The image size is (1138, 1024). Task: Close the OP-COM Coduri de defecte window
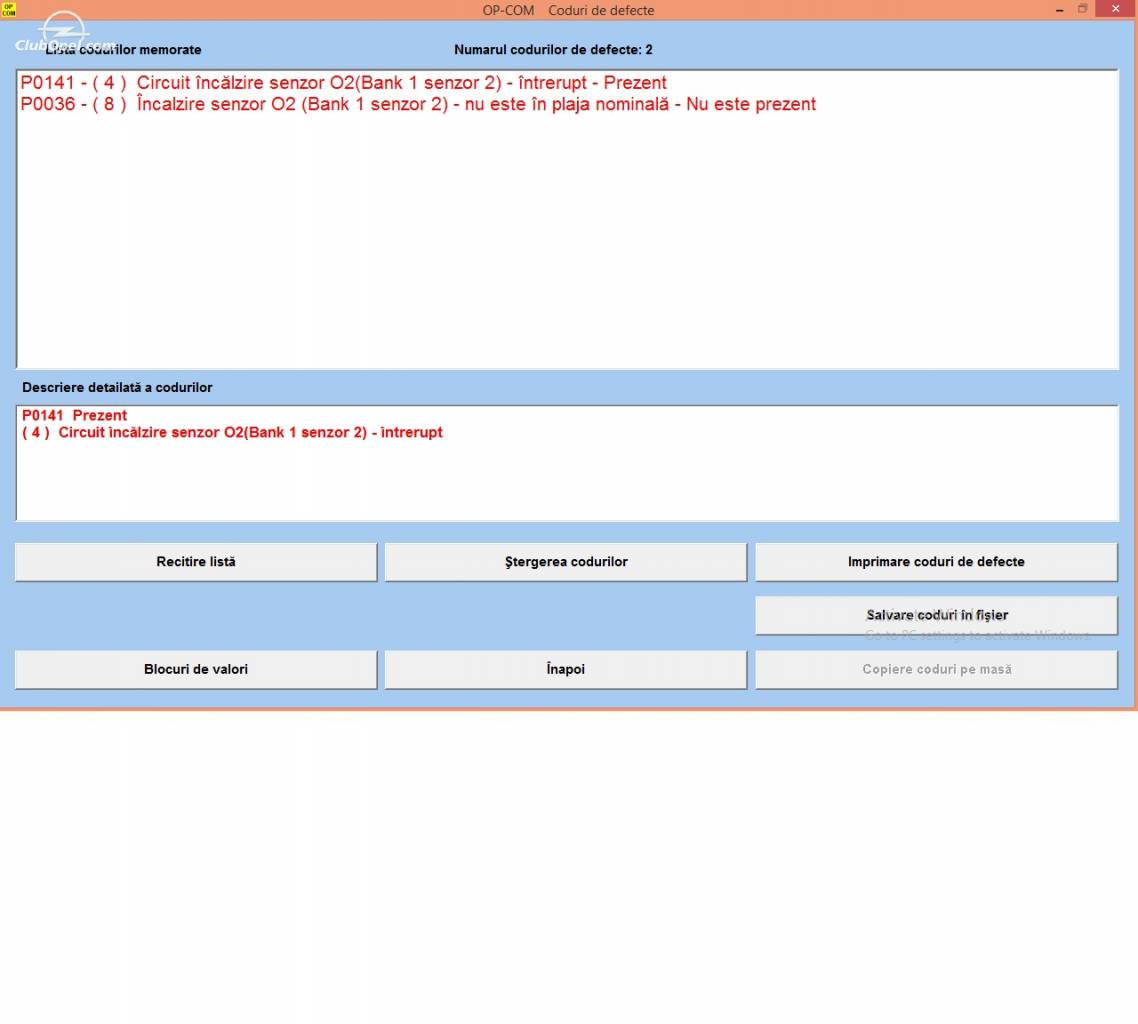click(1116, 9)
